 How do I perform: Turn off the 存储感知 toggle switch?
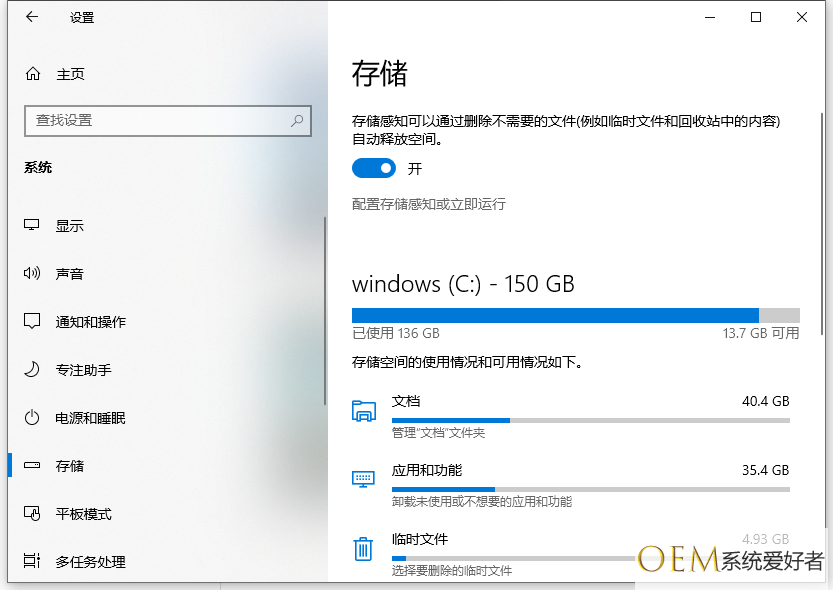[x=374, y=168]
